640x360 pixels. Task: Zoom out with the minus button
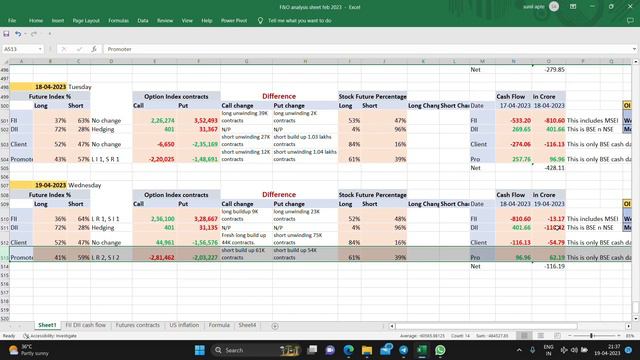coord(570,336)
